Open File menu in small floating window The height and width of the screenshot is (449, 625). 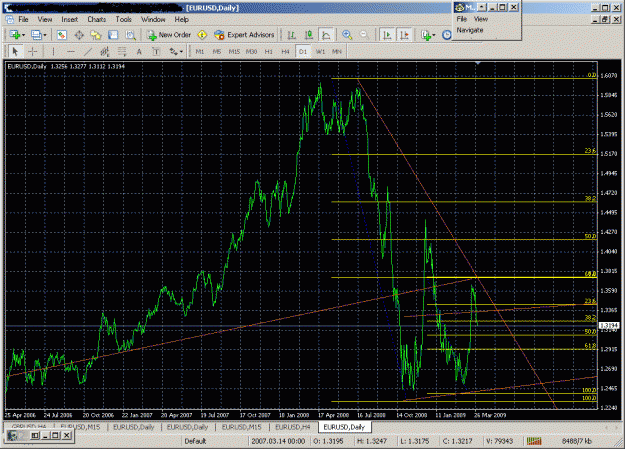pyautogui.click(x=462, y=19)
